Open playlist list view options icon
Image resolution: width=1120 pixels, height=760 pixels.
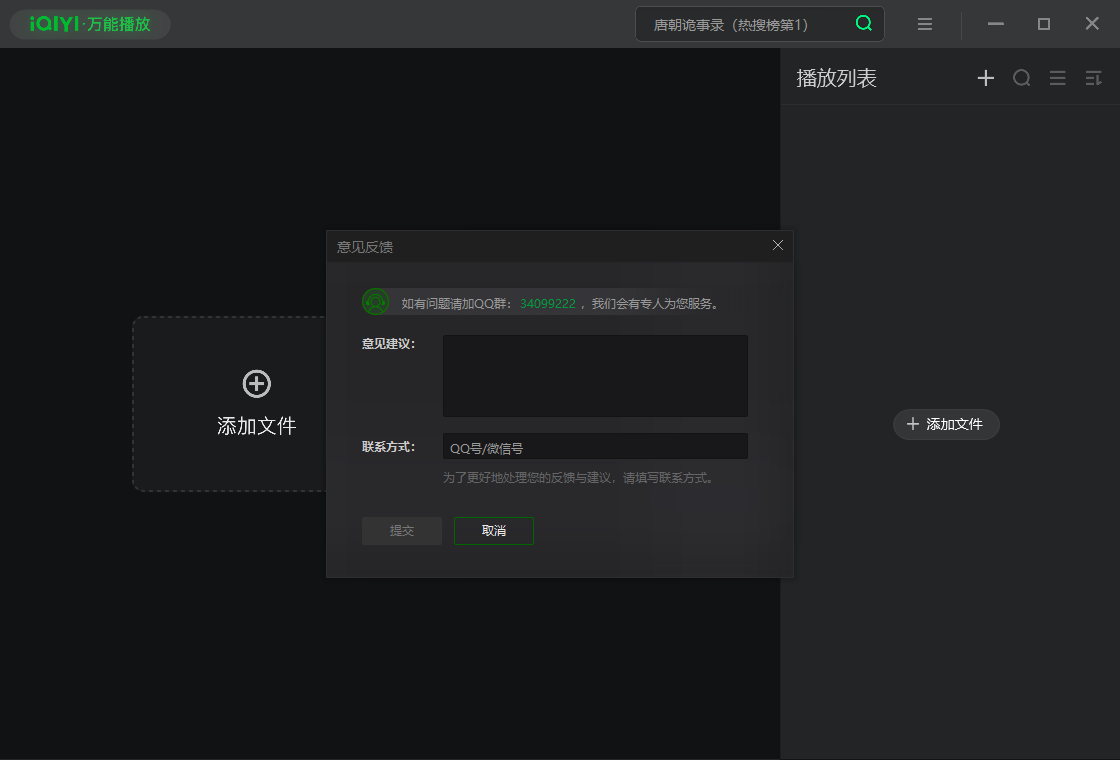point(1057,78)
